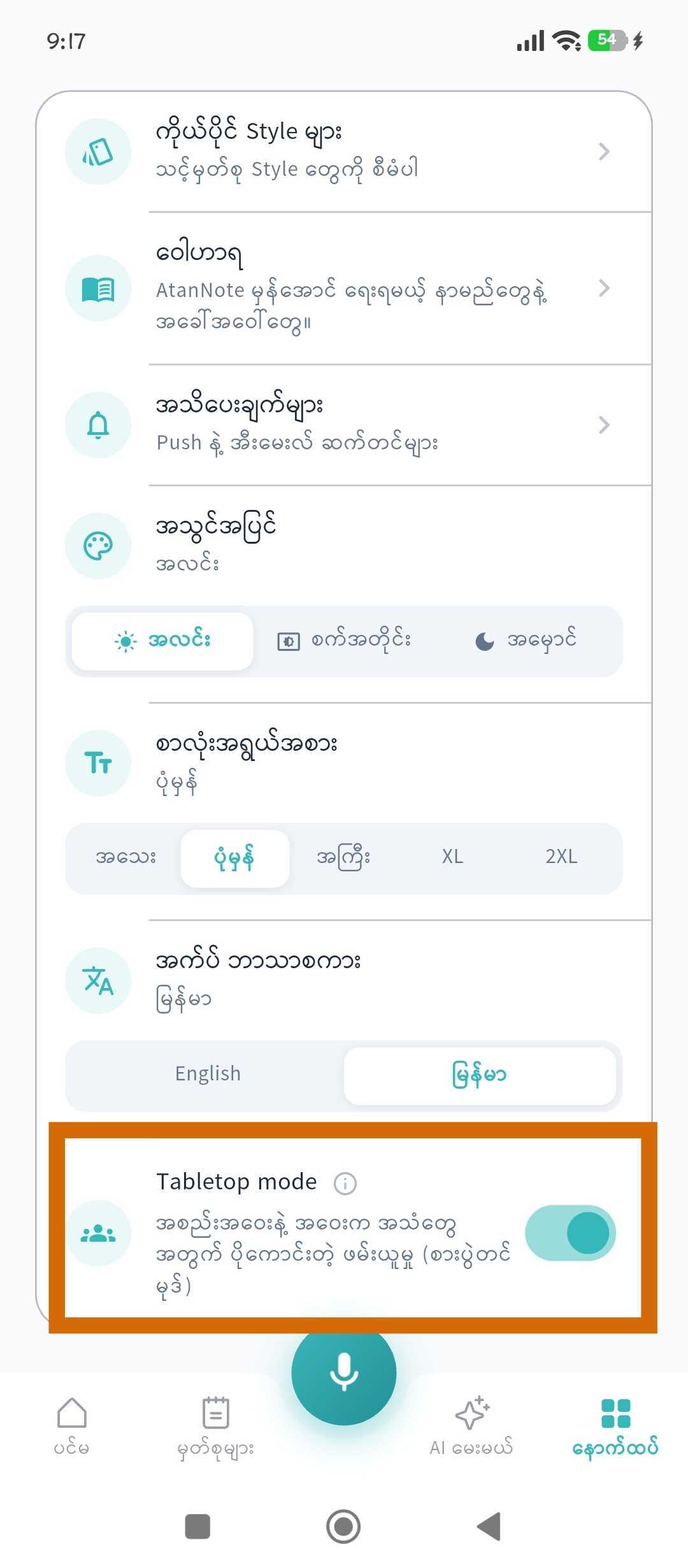Screen dimensions: 688x1568
Task: Select the system theme option
Action: point(345,641)
